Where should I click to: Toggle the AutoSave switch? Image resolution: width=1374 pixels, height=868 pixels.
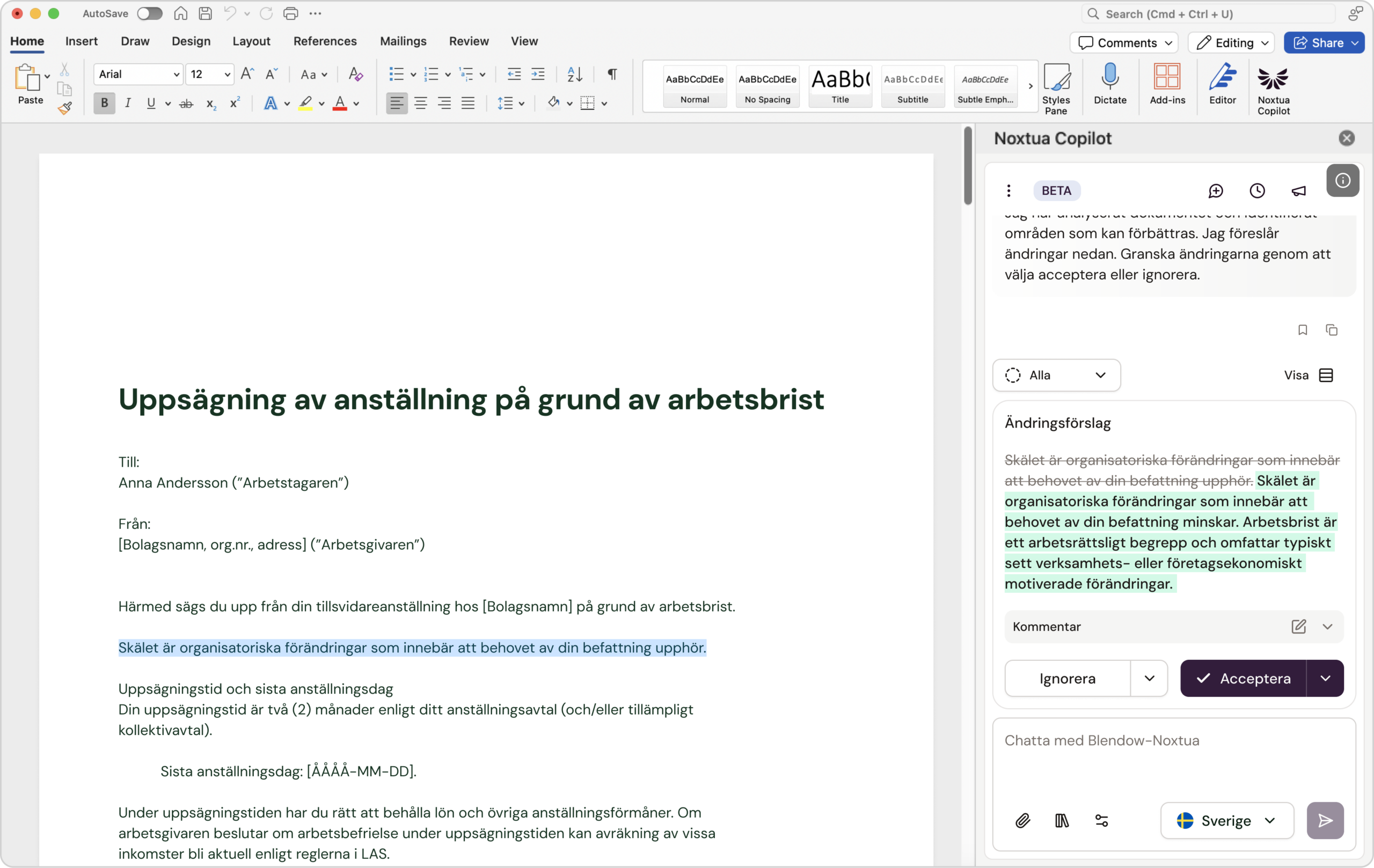coord(150,13)
